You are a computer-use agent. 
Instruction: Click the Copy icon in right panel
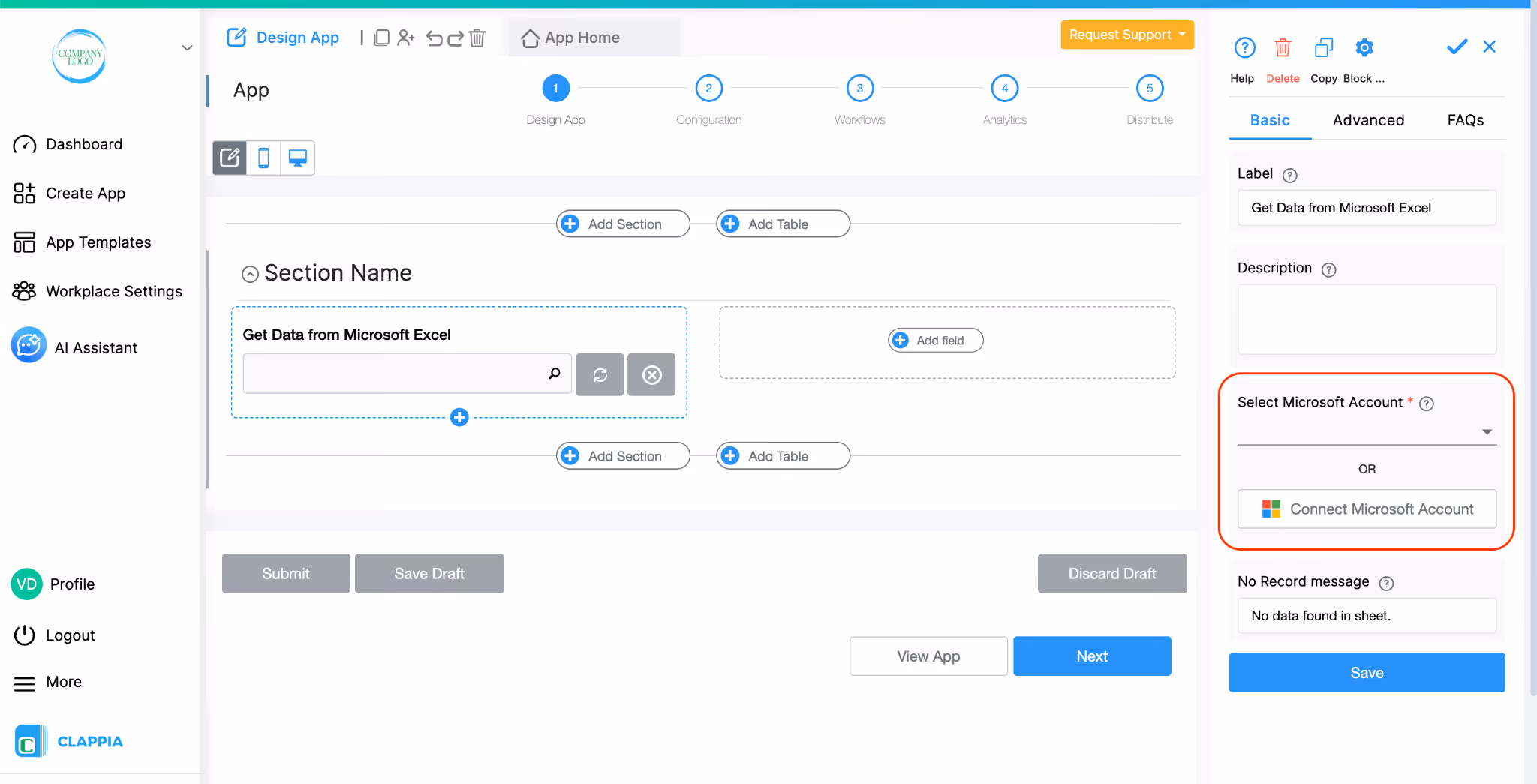point(1324,48)
